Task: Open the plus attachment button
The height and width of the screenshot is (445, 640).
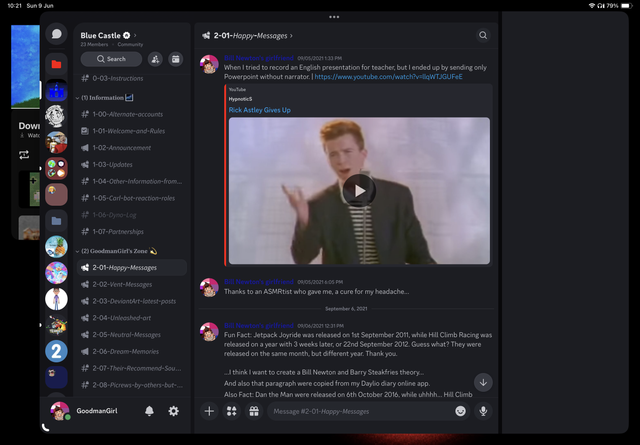Action: (209, 411)
